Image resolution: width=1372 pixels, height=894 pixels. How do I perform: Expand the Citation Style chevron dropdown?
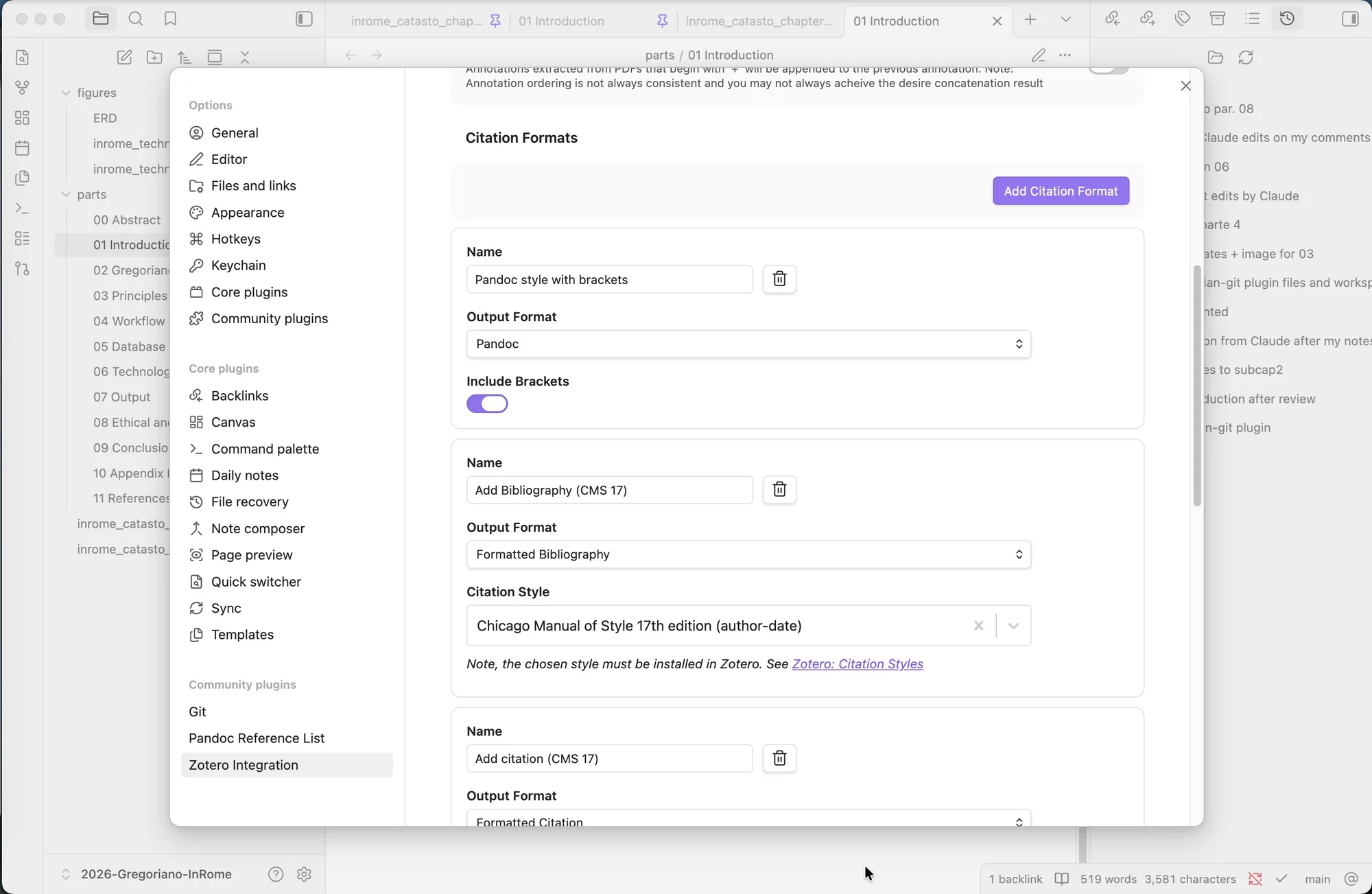(x=1013, y=626)
